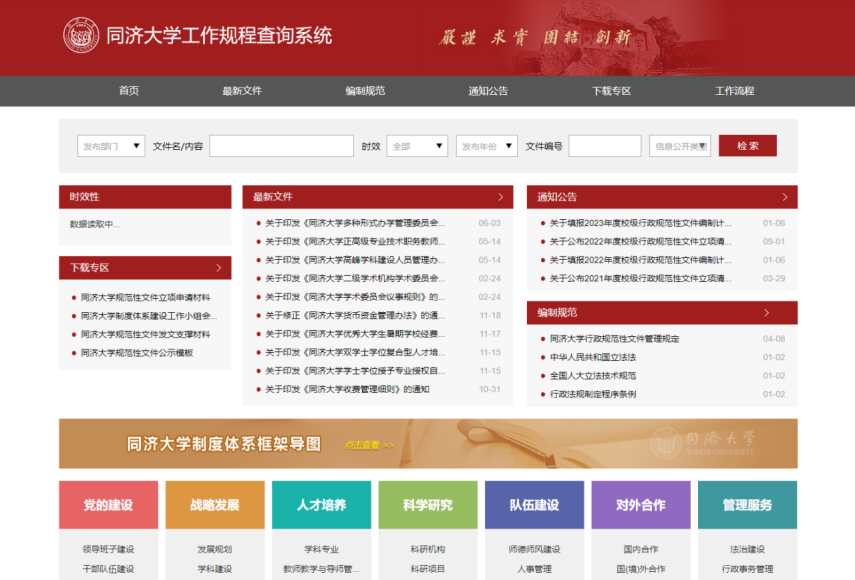Open 高峰学科建设人员管理 document link
This screenshot has height=580, width=855.
coord(355,261)
